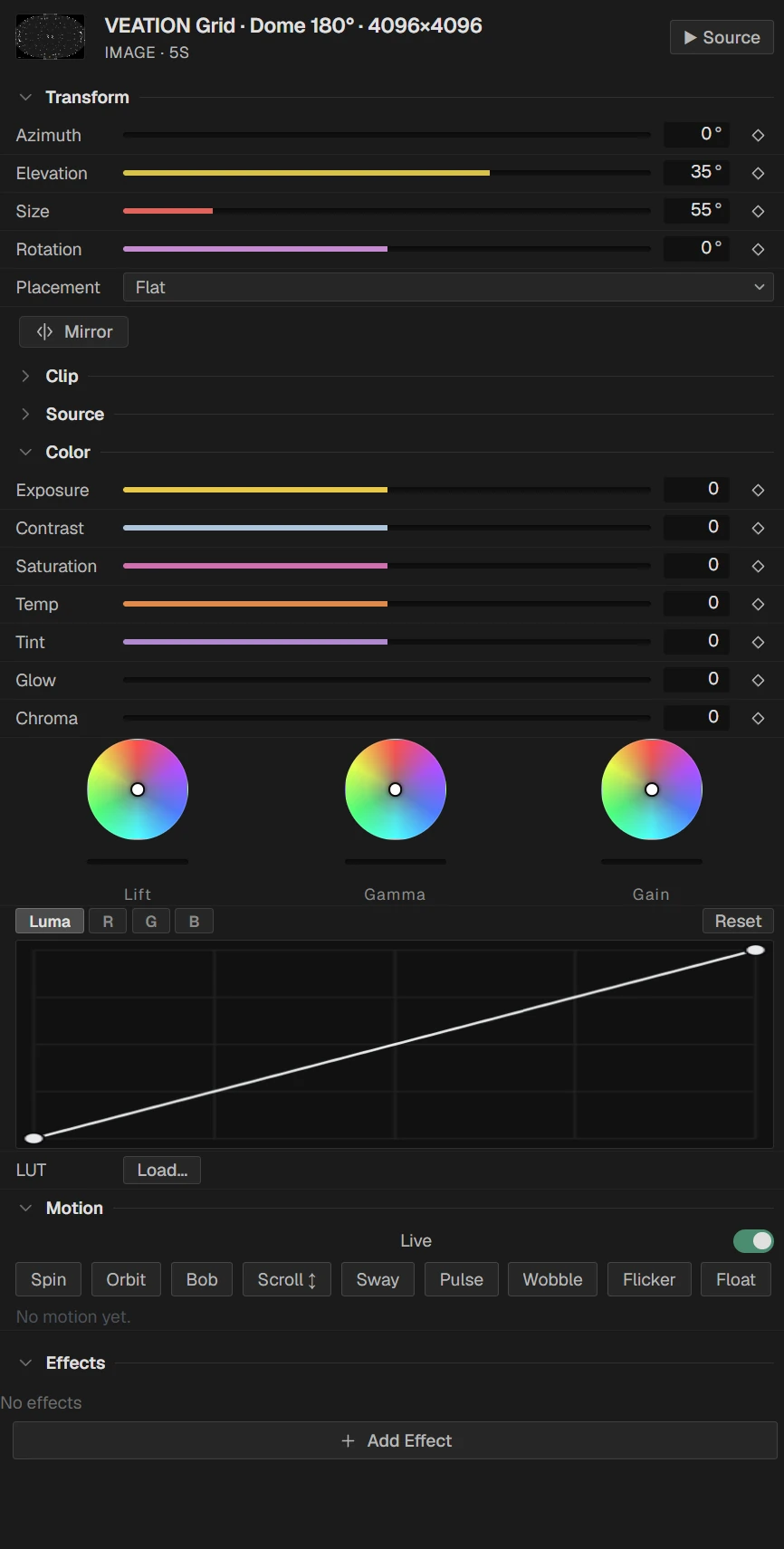Click the Gamma color wheel

(396, 789)
